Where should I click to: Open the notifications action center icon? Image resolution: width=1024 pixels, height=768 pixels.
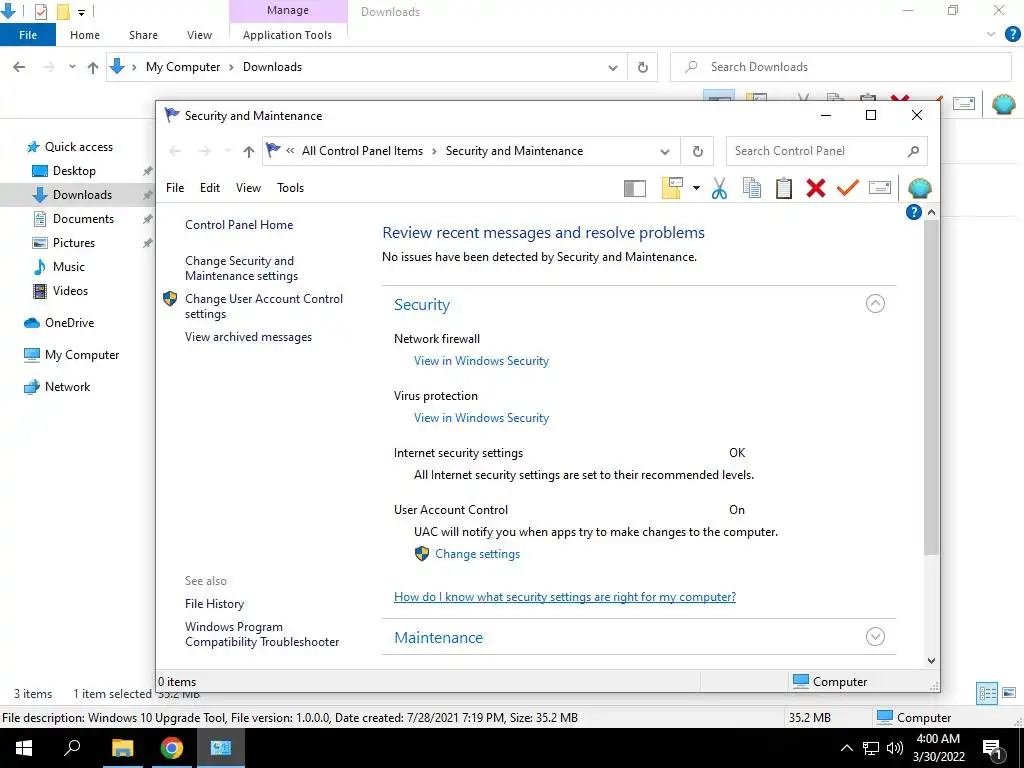[993, 749]
